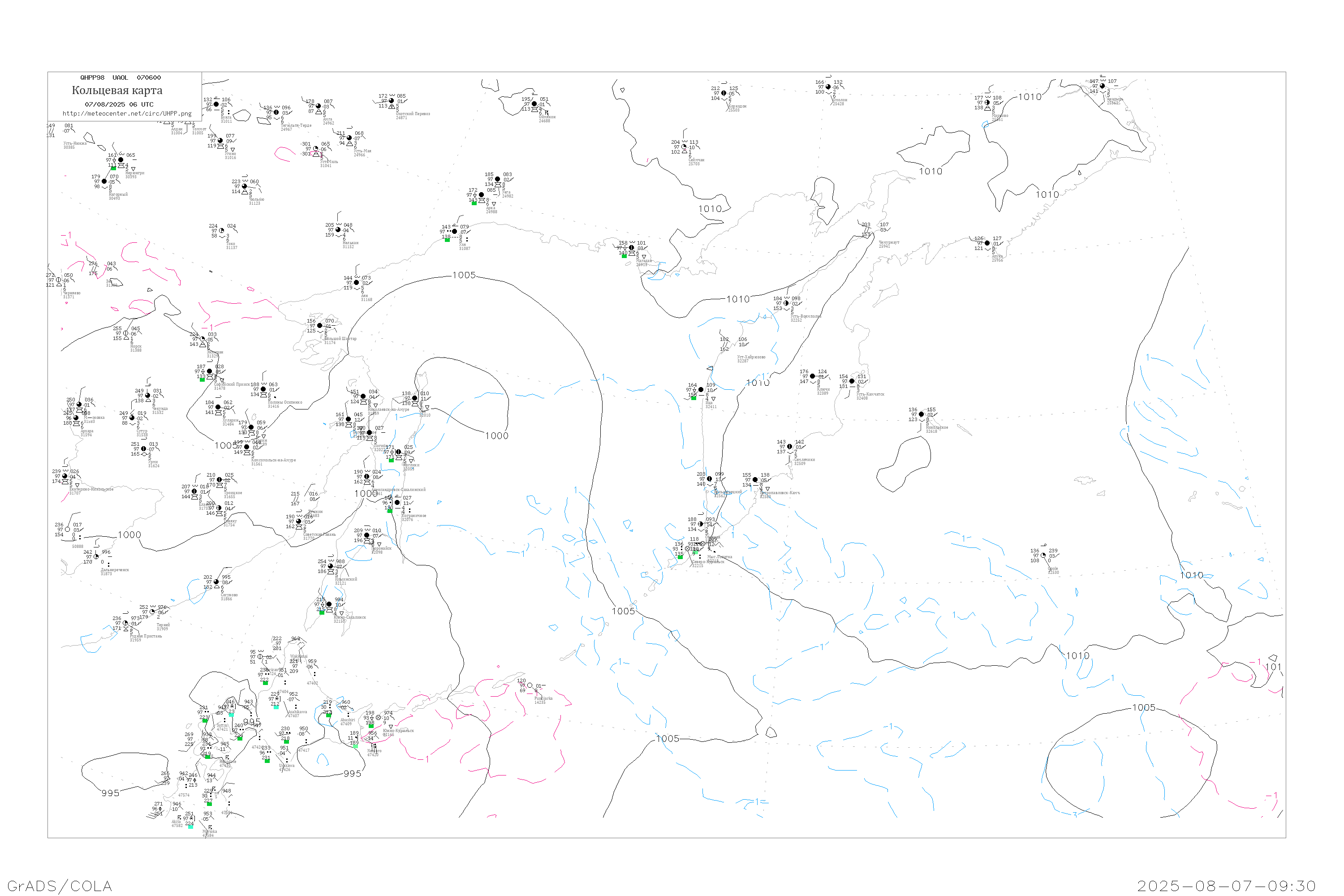The height and width of the screenshot is (896, 1344).
Task: Click the GrADS/COLA label at bottom left
Action: (60, 886)
